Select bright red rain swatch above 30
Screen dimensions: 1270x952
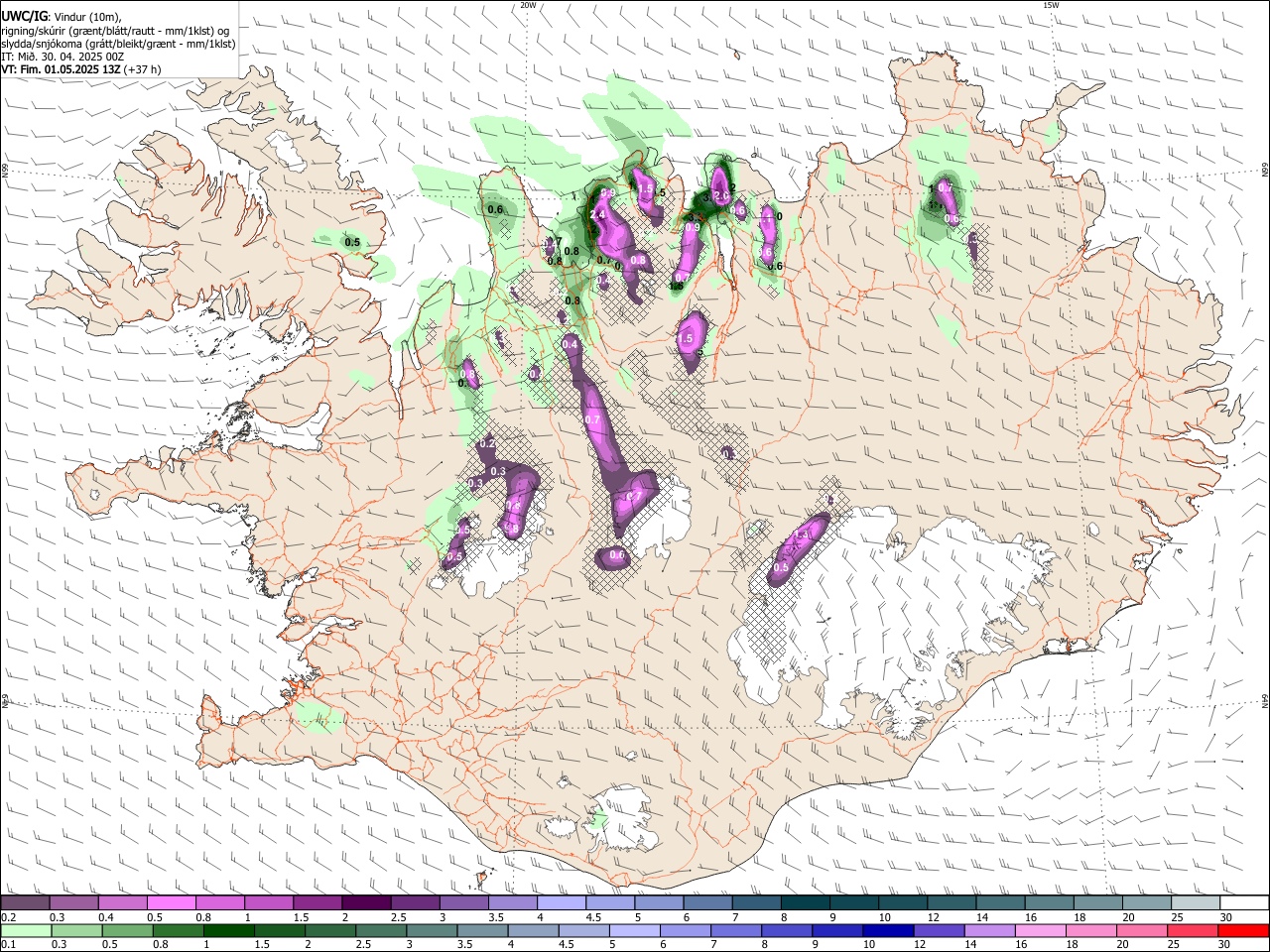pyautogui.click(x=1242, y=930)
